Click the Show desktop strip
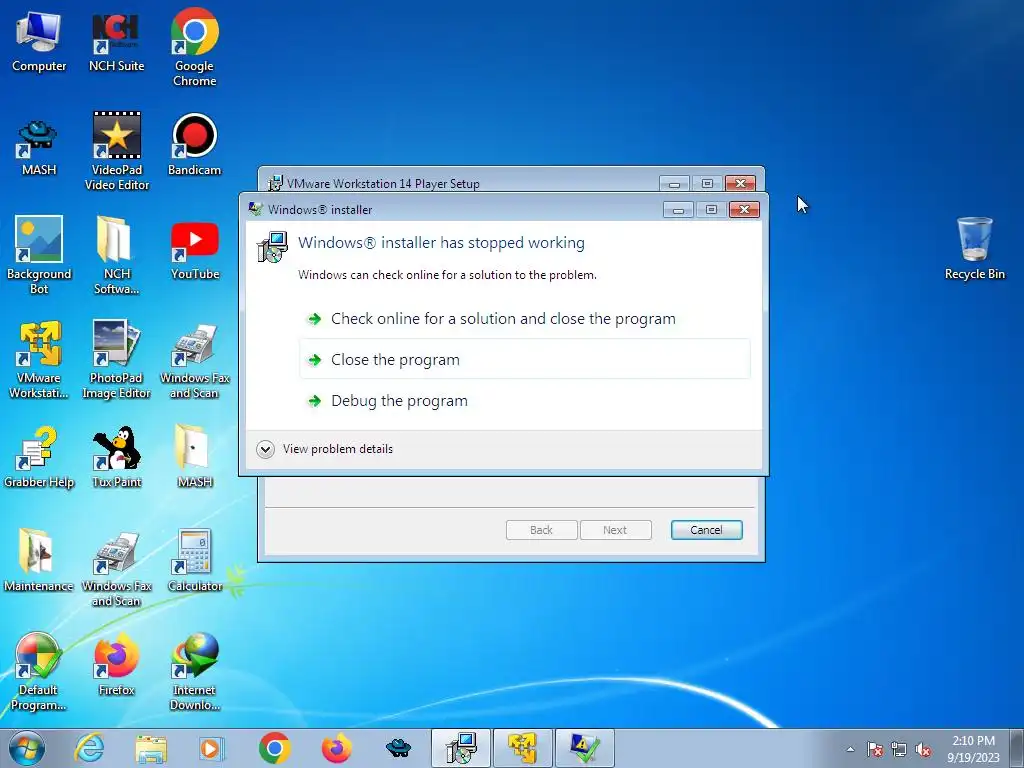This screenshot has width=1024, height=768. tap(1019, 748)
